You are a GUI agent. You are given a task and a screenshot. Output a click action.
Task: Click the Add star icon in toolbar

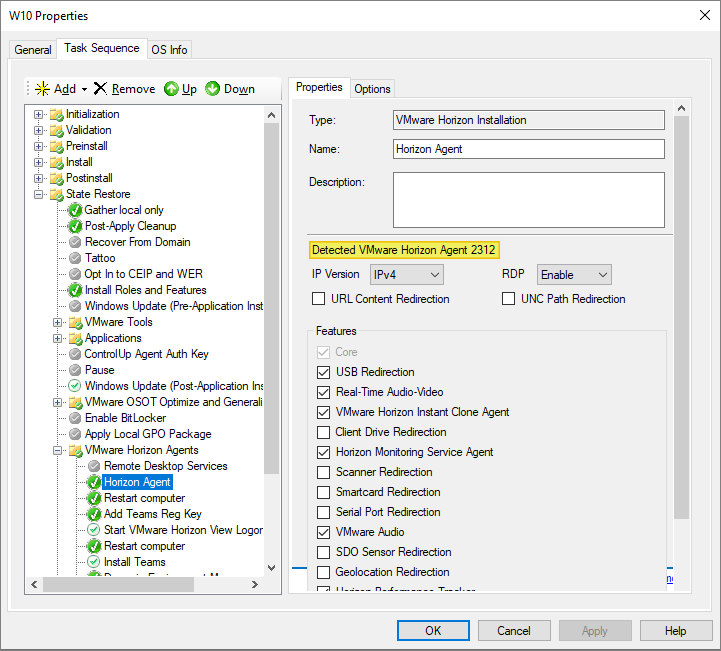[x=42, y=89]
